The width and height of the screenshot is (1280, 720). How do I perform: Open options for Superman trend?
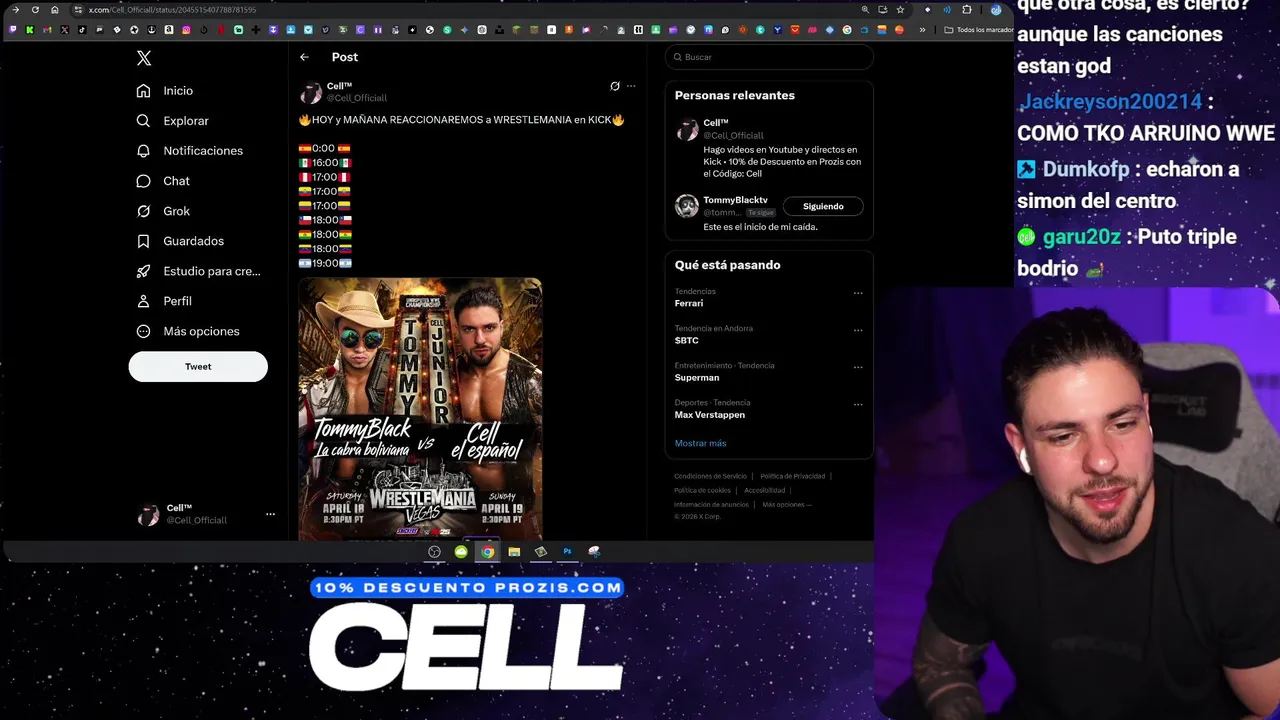point(858,367)
